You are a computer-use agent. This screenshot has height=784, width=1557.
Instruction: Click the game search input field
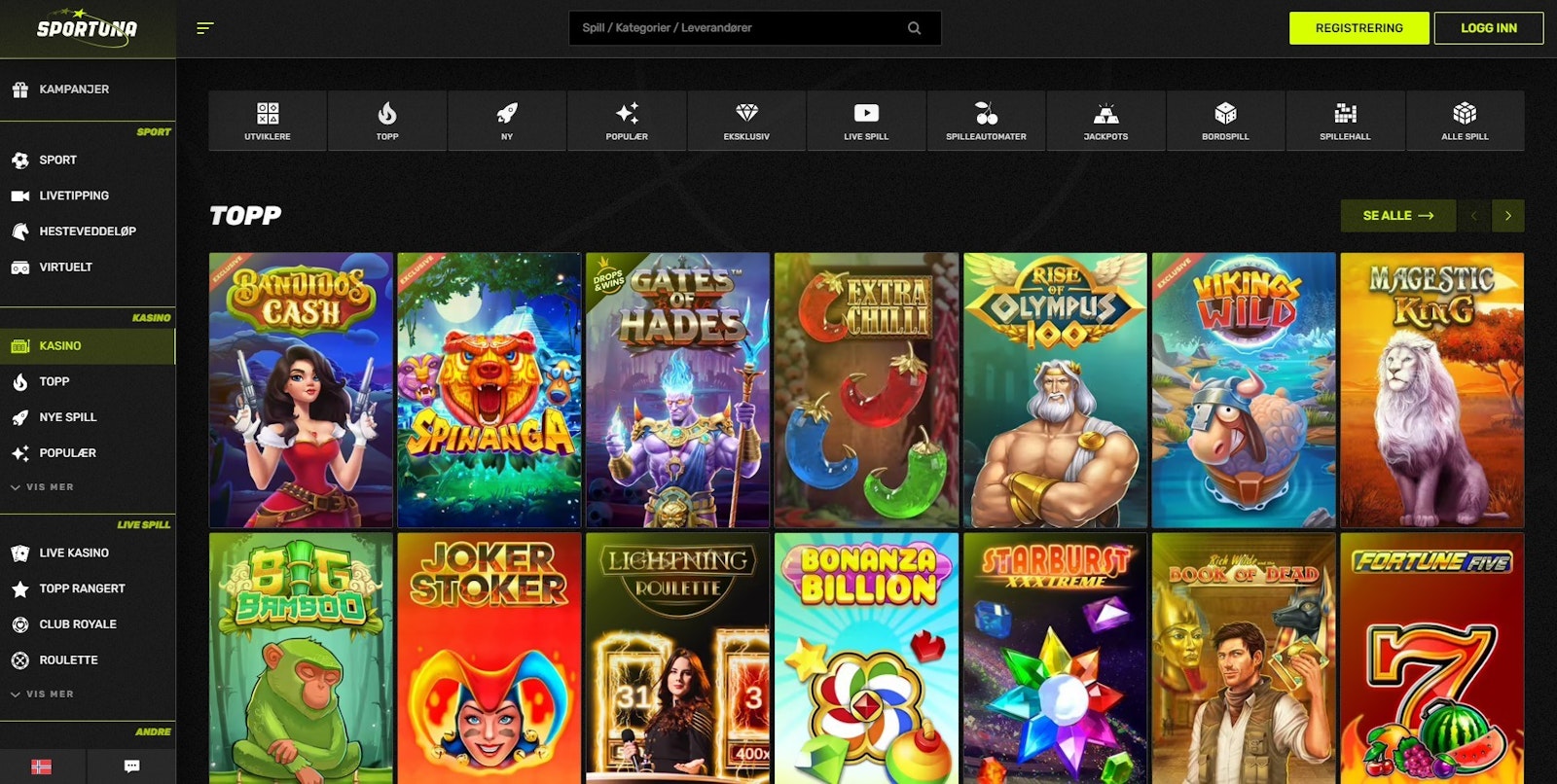coord(740,28)
